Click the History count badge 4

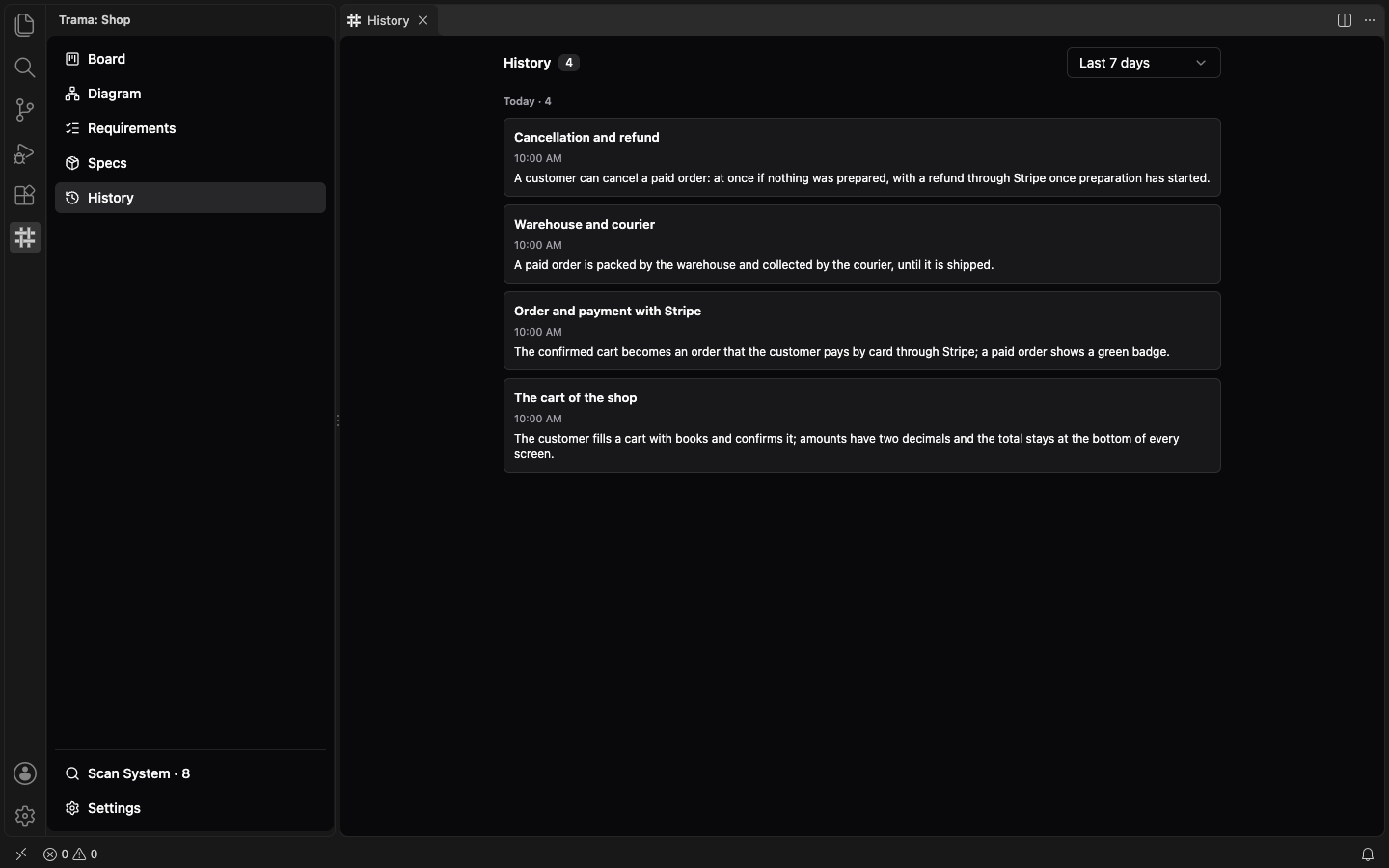pyautogui.click(x=569, y=63)
